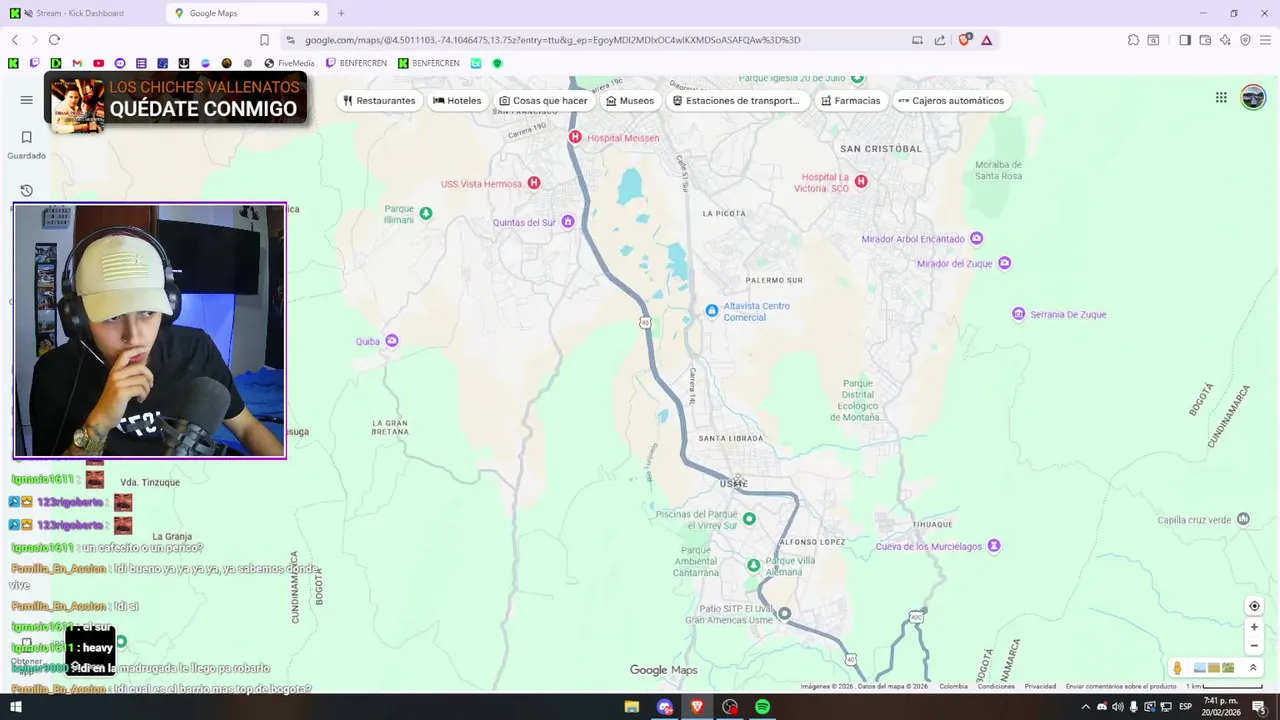Image resolution: width=1280 pixels, height=720 pixels.
Task: Click the Patio SITP El Uval marker
Action: [785, 613]
